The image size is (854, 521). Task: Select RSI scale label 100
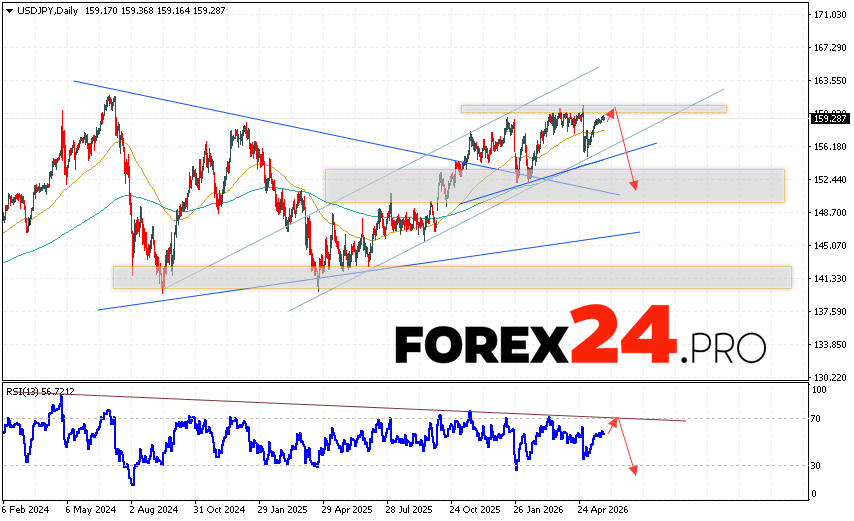(x=819, y=390)
